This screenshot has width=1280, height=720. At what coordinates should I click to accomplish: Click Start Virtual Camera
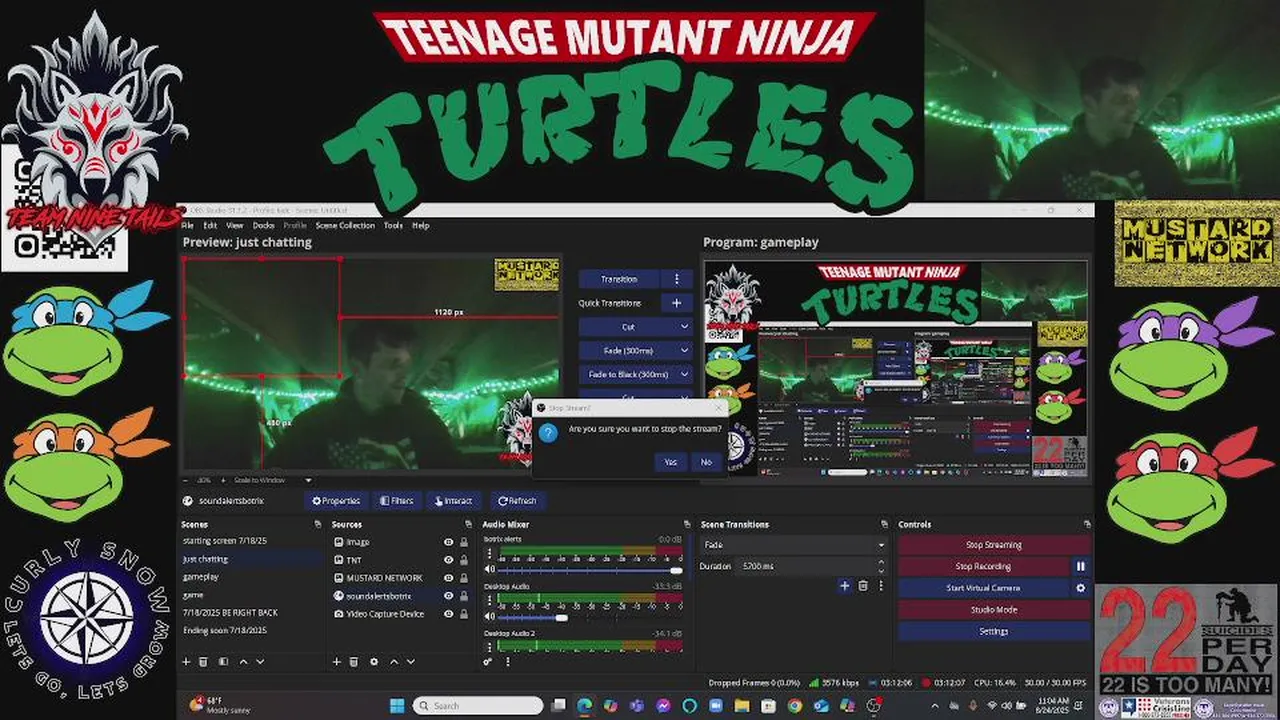(983, 588)
